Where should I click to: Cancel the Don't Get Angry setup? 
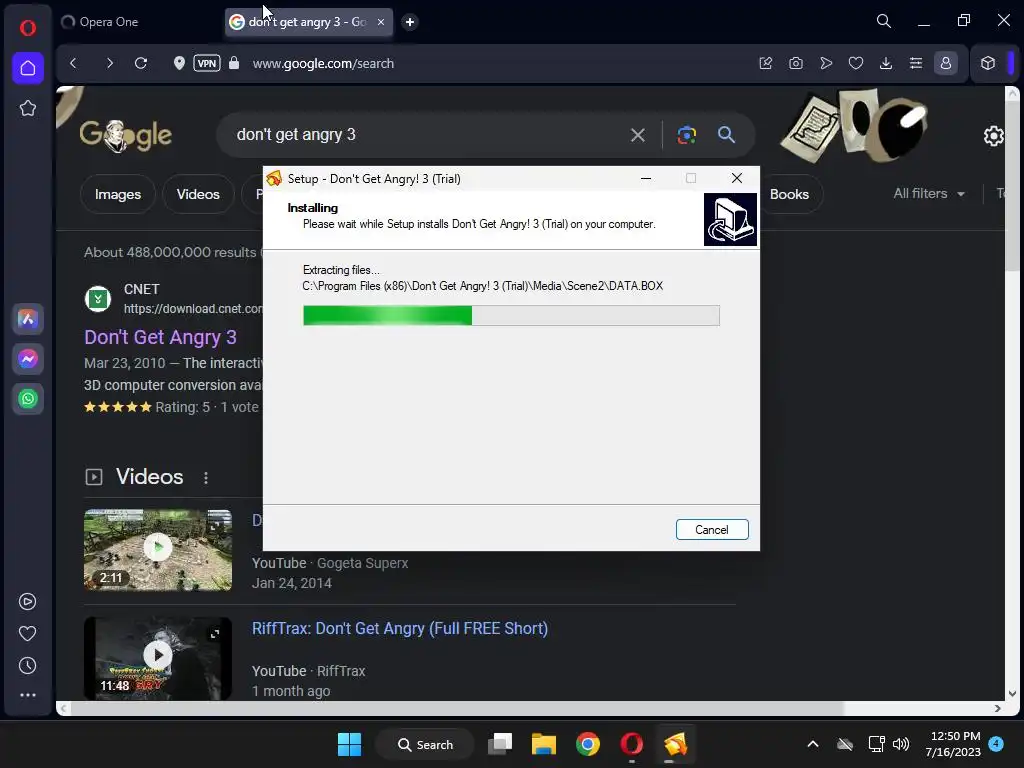tap(712, 530)
